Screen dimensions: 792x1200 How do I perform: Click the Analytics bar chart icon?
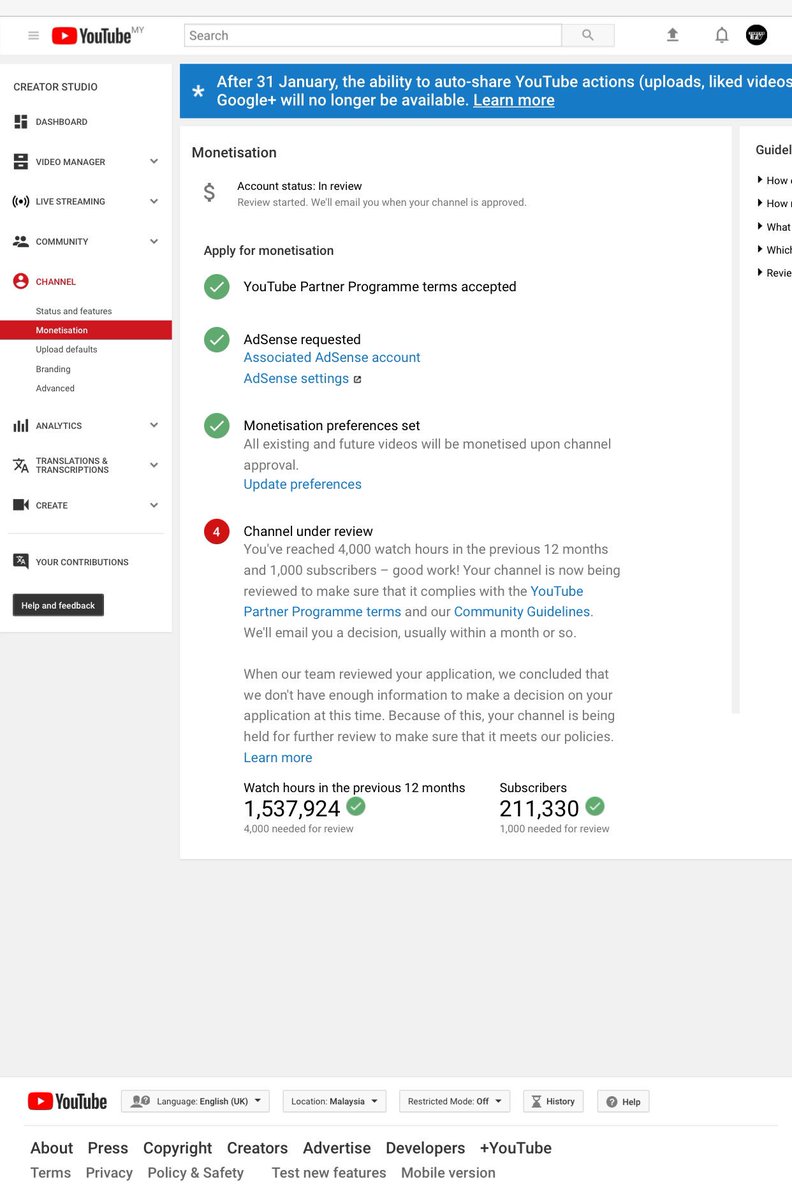[x=21, y=426]
